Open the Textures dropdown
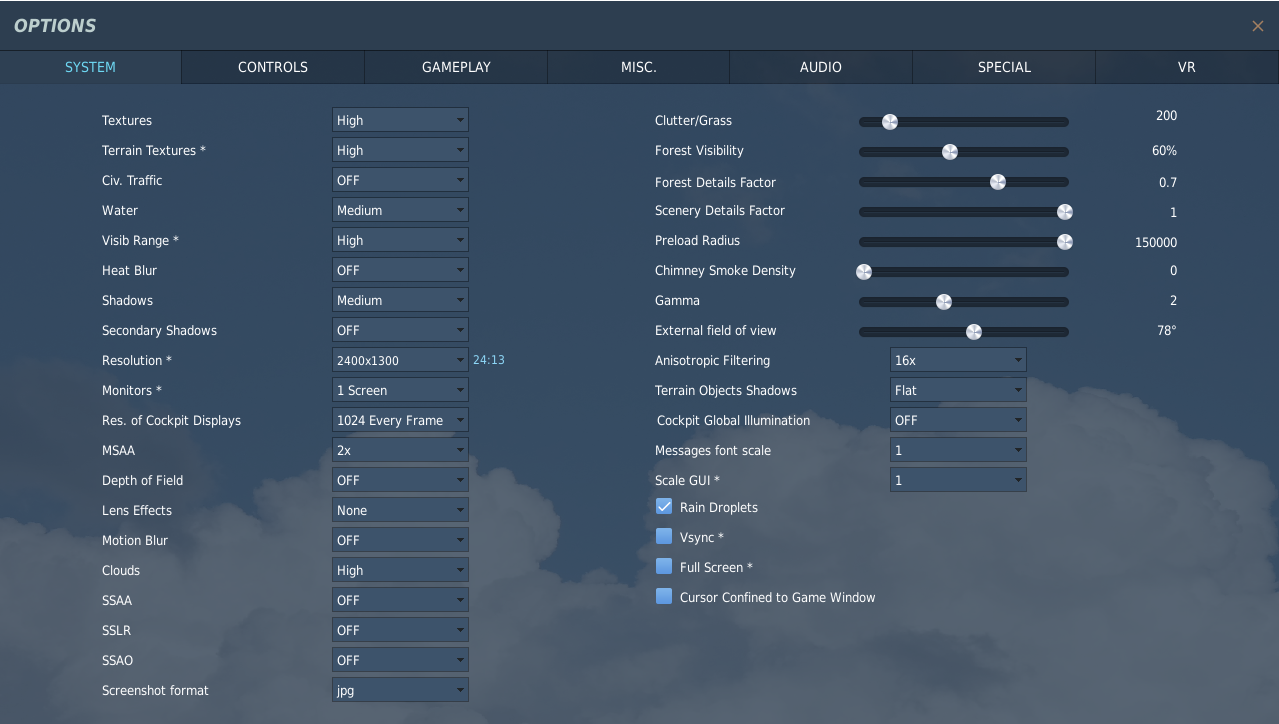 tap(400, 120)
